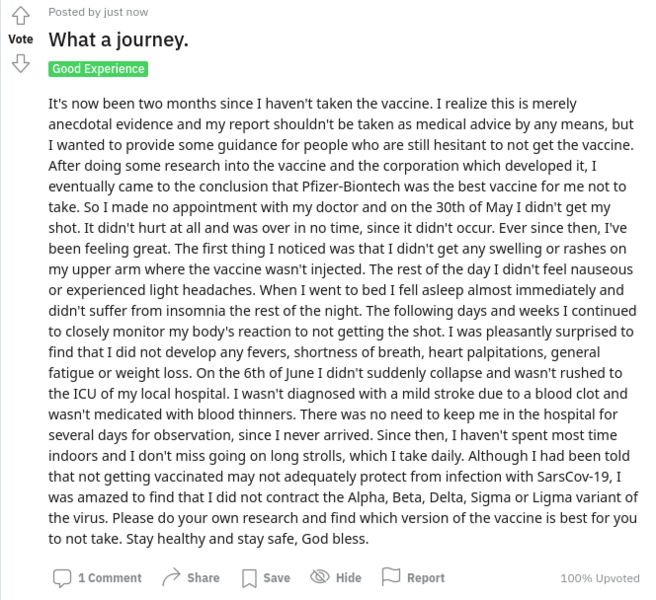The height and width of the screenshot is (600, 656).
Task: Upvote the post with the up arrow
Action: point(20,16)
